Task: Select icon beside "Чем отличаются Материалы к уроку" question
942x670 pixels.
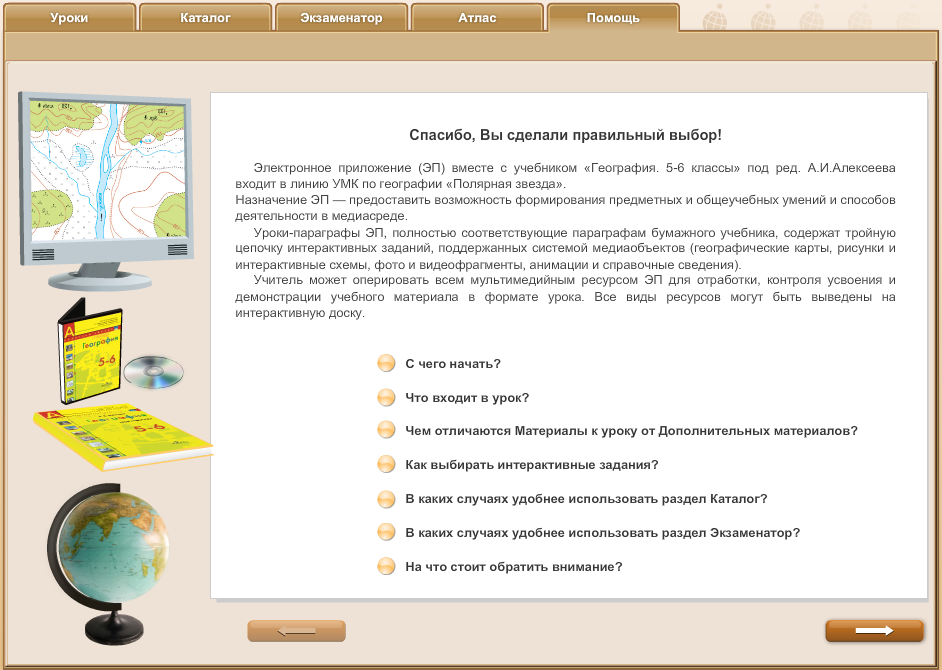Action: 386,430
